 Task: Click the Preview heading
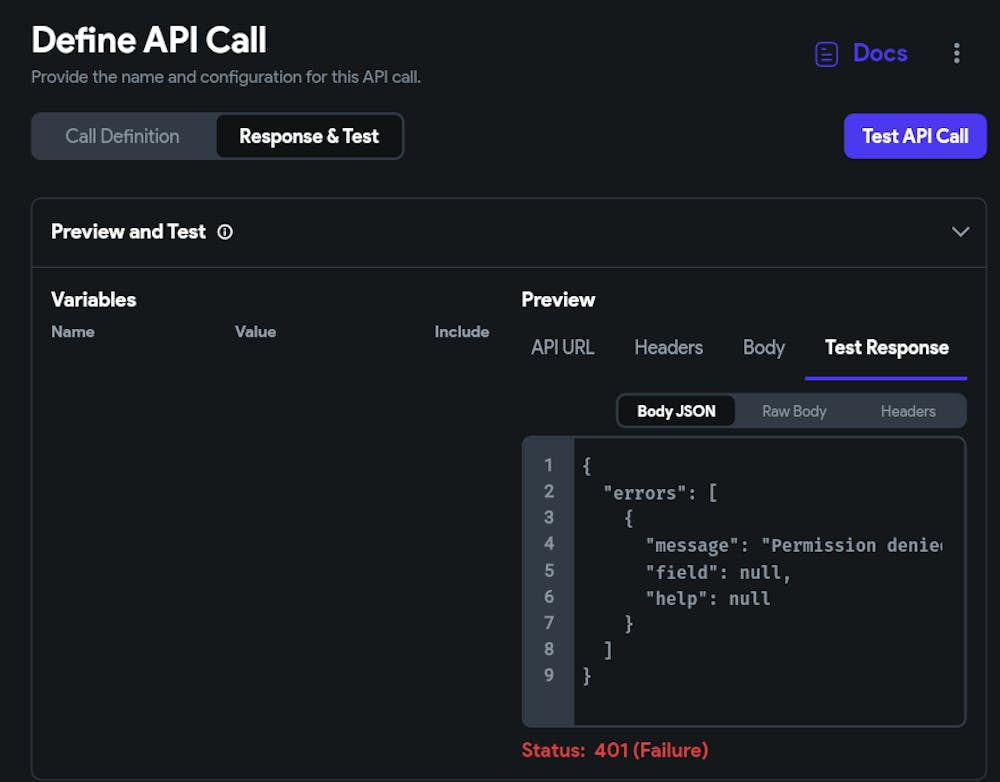pos(558,300)
